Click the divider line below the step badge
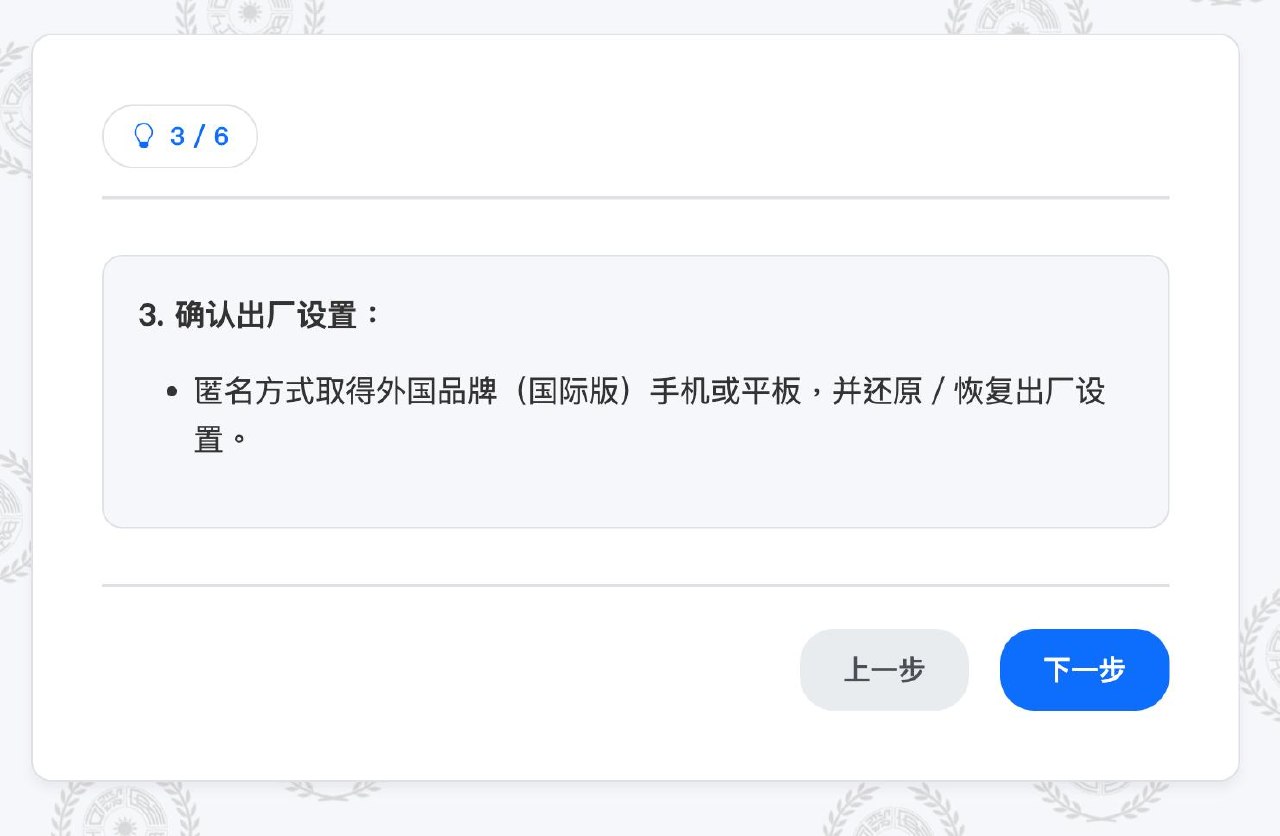The width and height of the screenshot is (1280, 836). coord(635,198)
